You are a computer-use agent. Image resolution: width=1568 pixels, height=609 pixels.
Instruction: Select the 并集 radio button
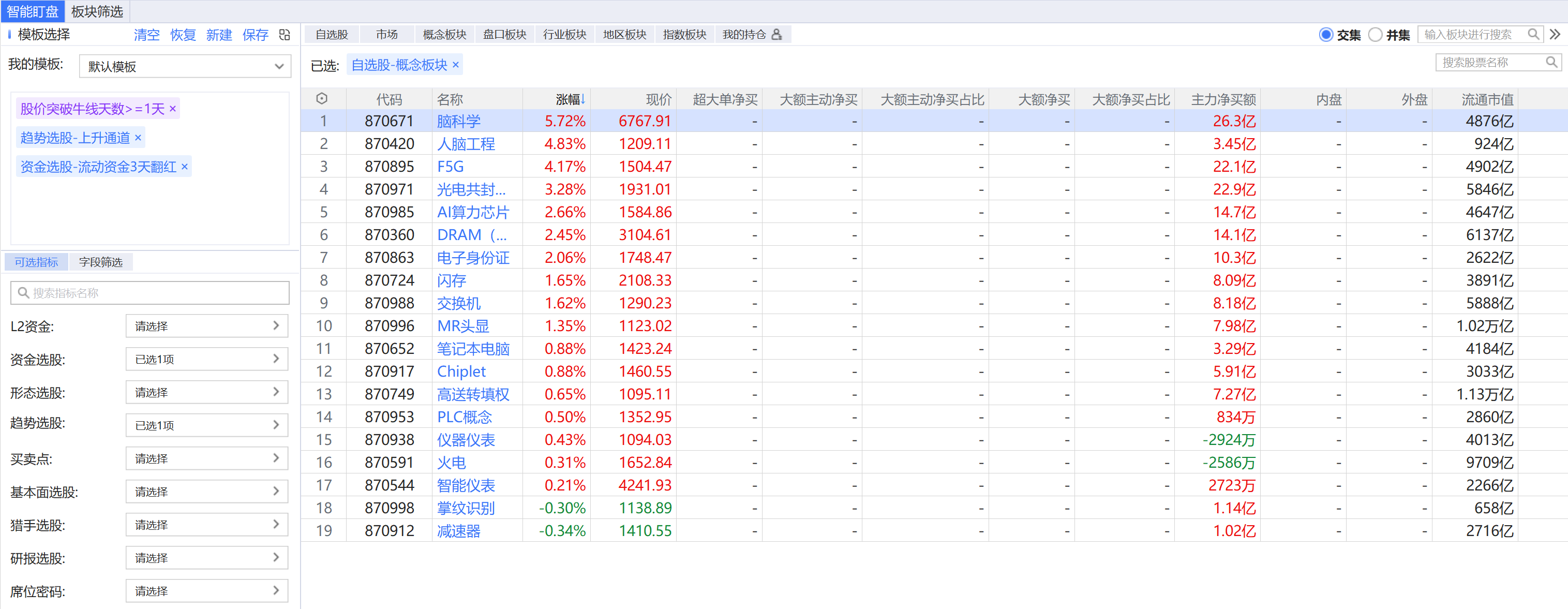pos(1375,35)
